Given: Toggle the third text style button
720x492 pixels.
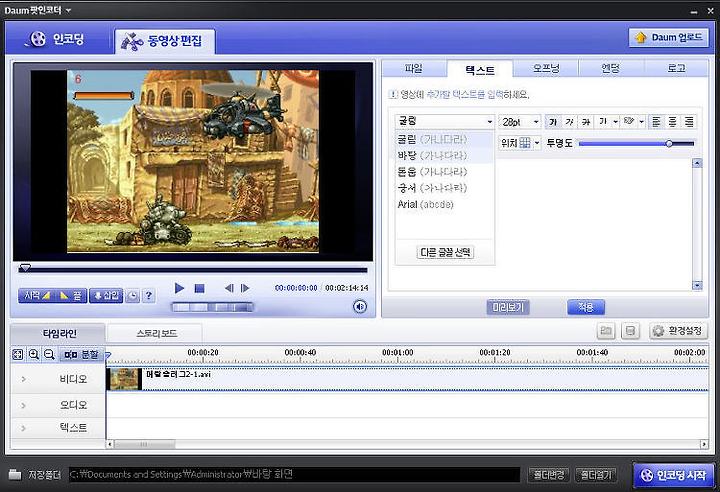Looking at the screenshot, I should (x=585, y=122).
